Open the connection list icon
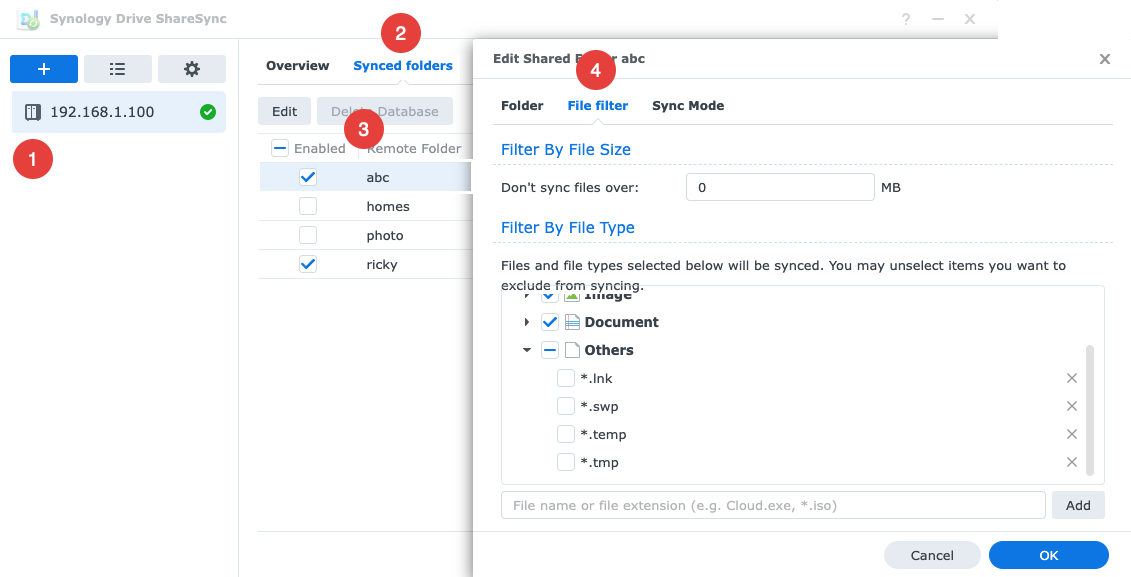This screenshot has width=1131, height=577. (x=117, y=68)
